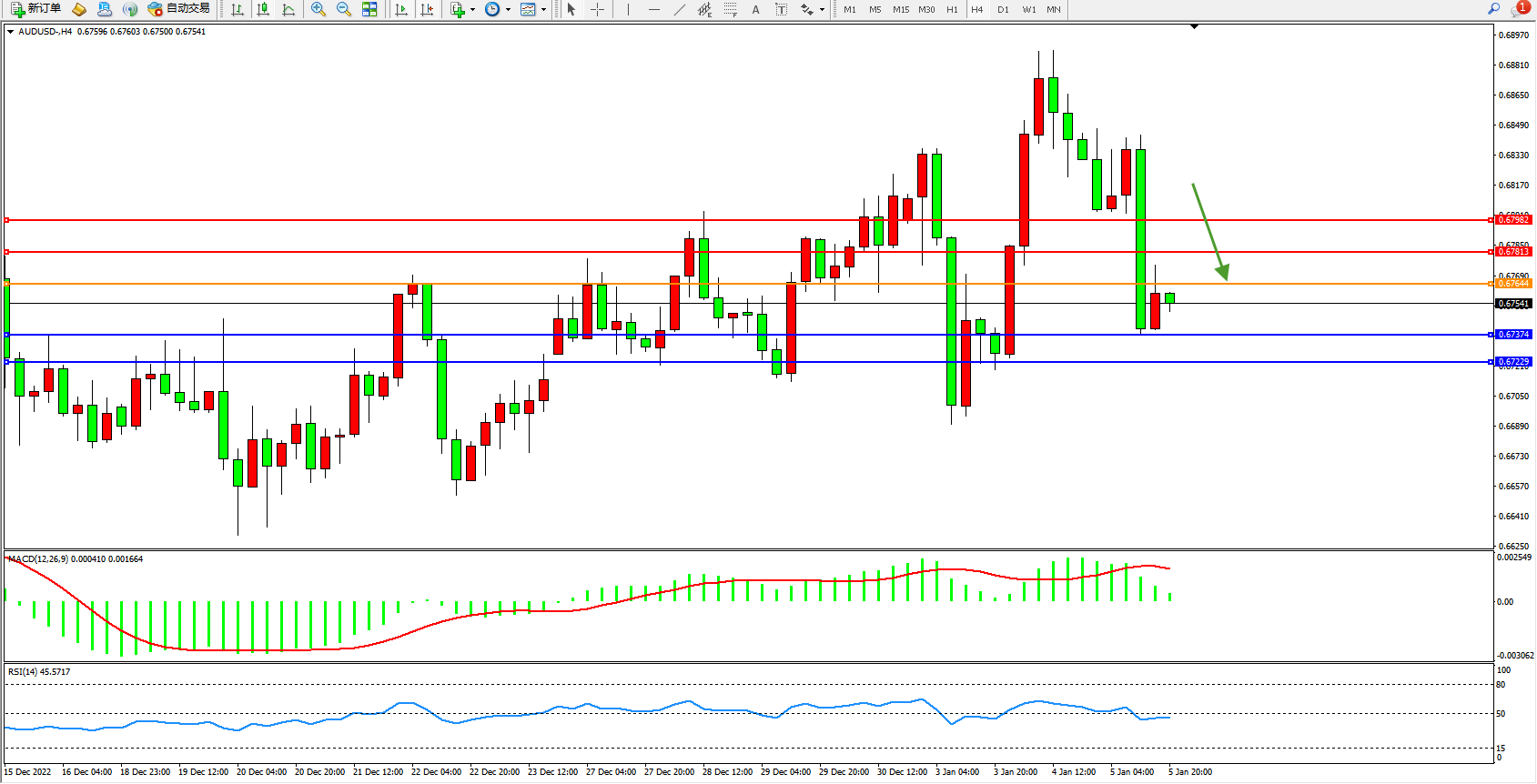Toggle AutoTrading (自动交易) button
The height and width of the screenshot is (784, 1537).
coord(179,9)
